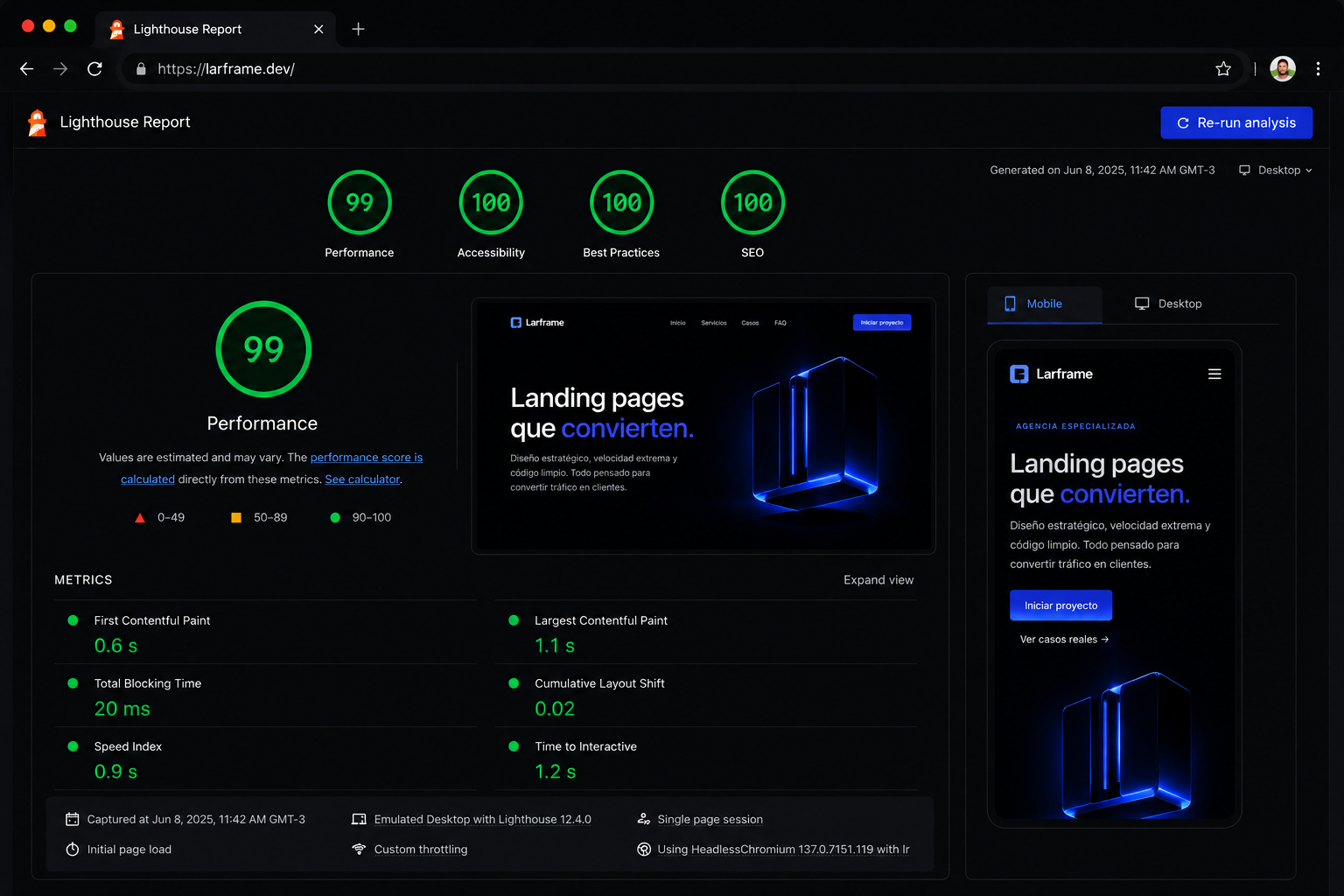Image resolution: width=1344 pixels, height=896 pixels.
Task: Click Larframe logo in mobile preview
Action: pos(1052,374)
